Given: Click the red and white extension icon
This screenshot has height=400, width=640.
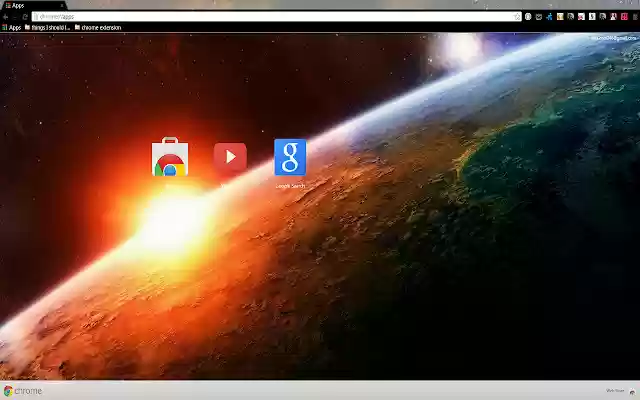Looking at the screenshot, I should pos(581,17).
